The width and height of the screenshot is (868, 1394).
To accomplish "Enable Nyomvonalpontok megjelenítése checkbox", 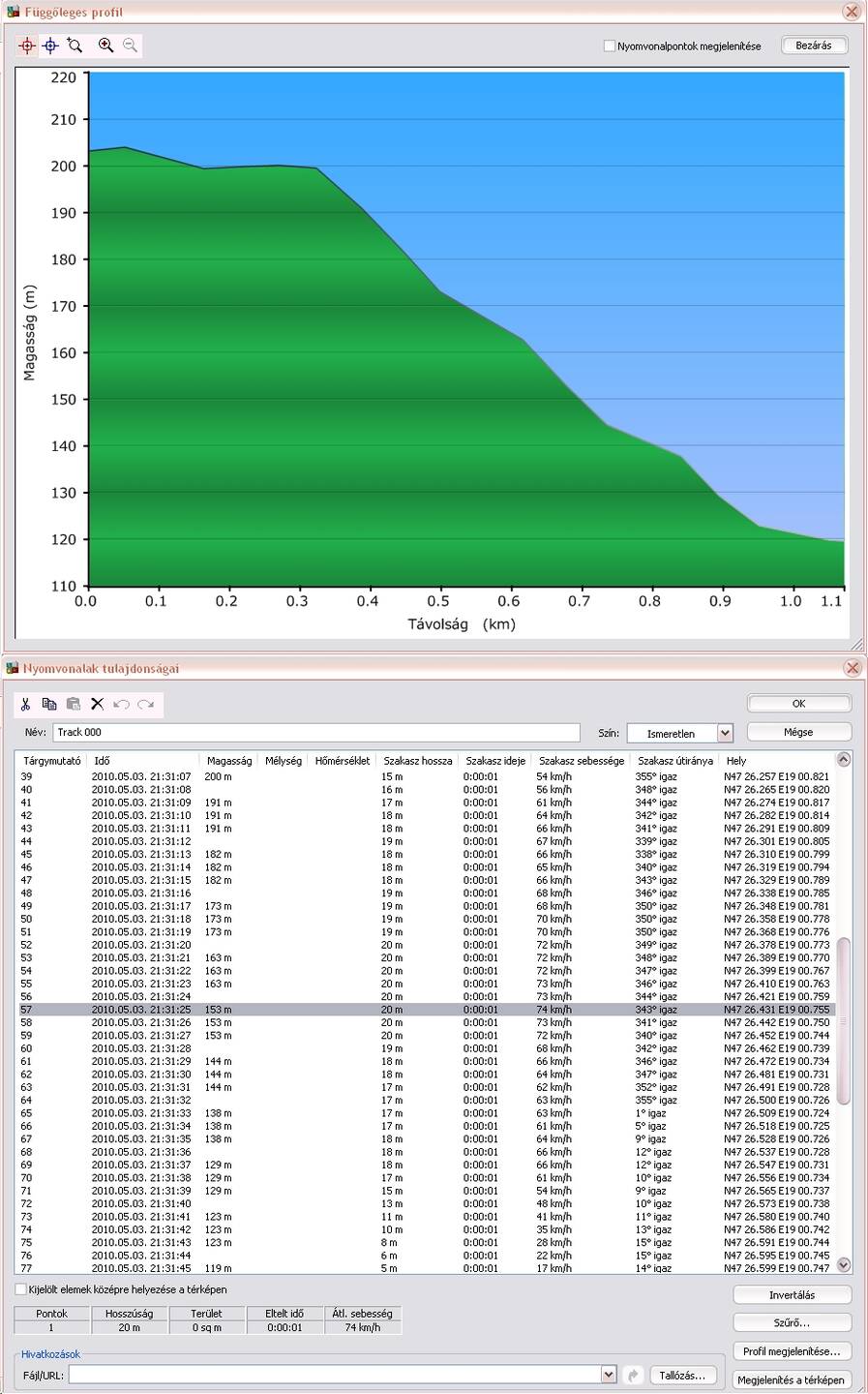I will (610, 45).
